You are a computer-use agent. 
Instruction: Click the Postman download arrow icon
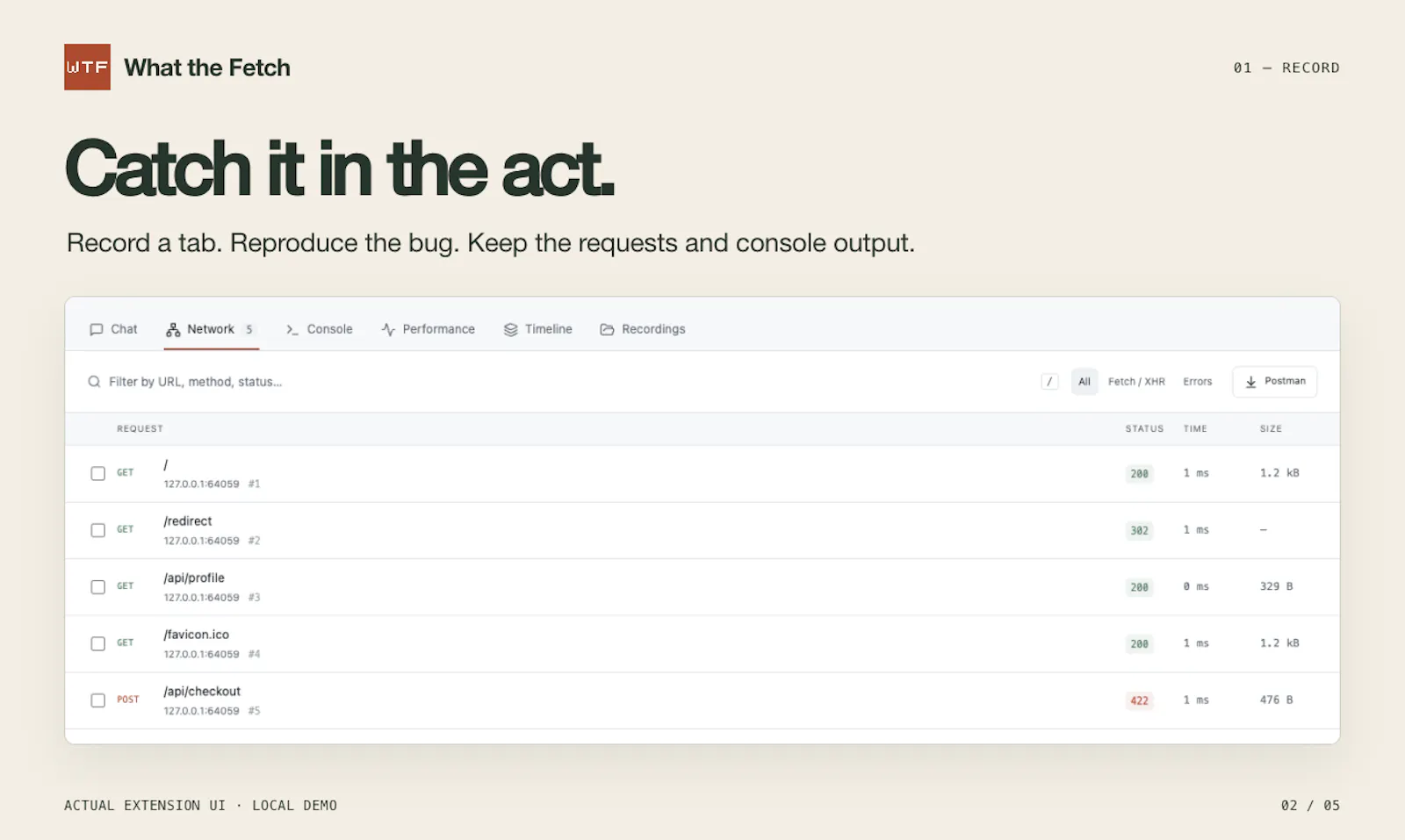click(x=1250, y=382)
